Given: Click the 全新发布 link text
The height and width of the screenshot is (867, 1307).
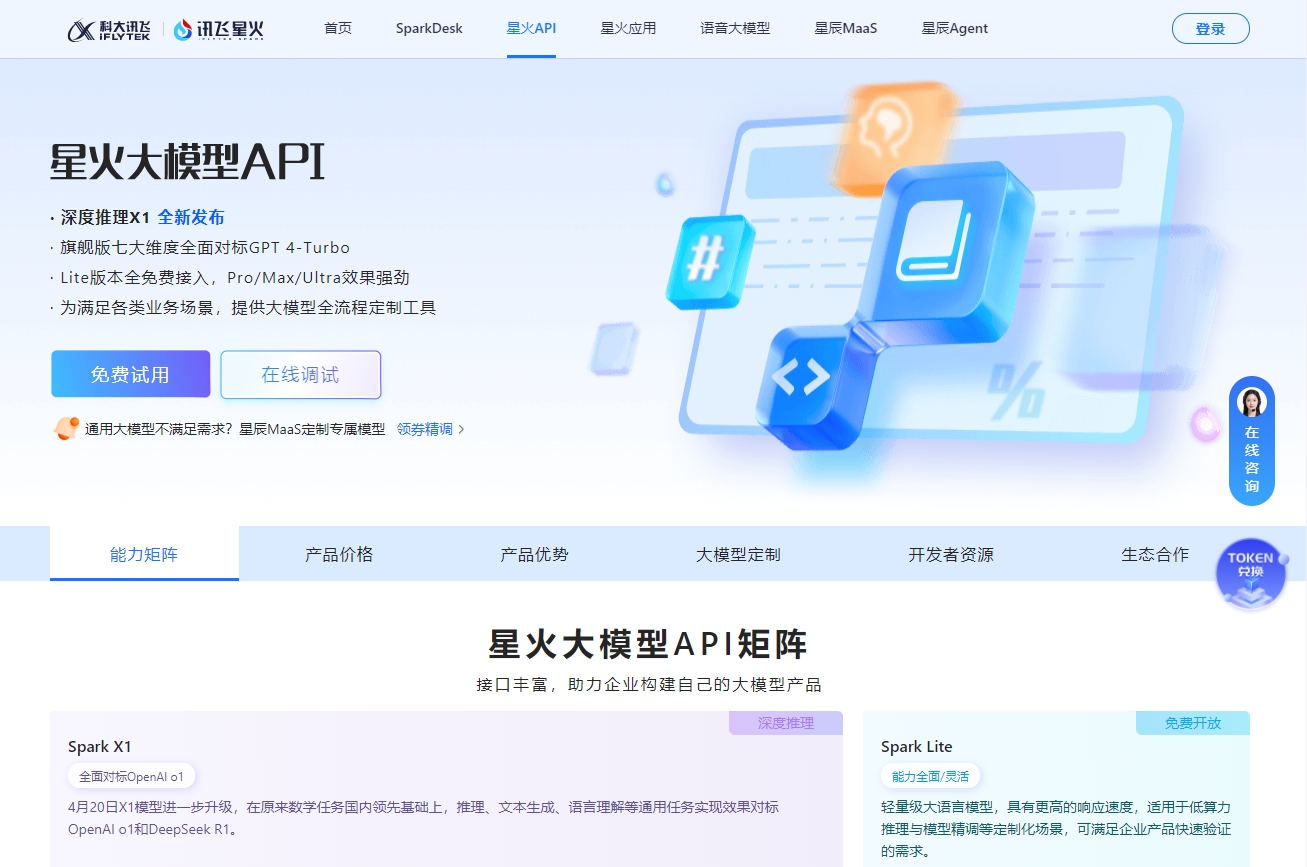Looking at the screenshot, I should pyautogui.click(x=191, y=217).
